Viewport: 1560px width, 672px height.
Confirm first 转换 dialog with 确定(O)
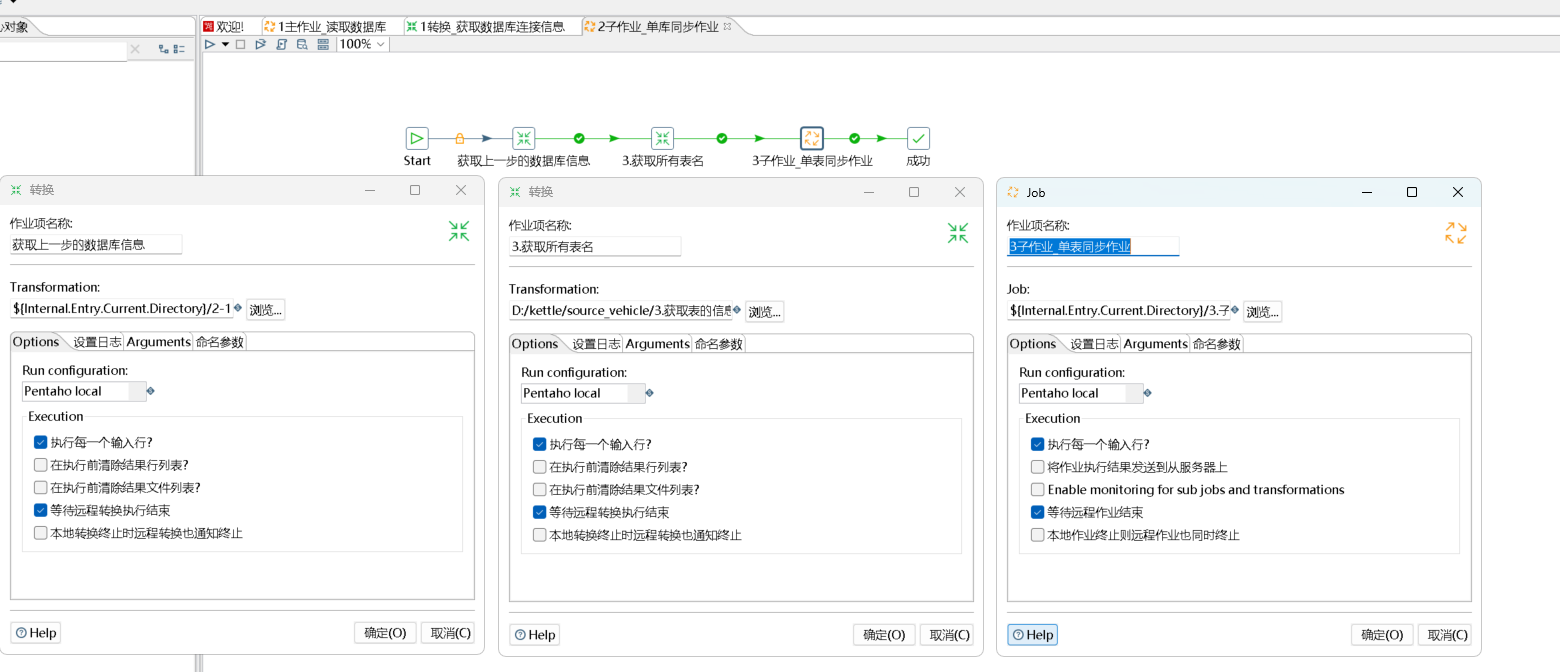pos(385,633)
